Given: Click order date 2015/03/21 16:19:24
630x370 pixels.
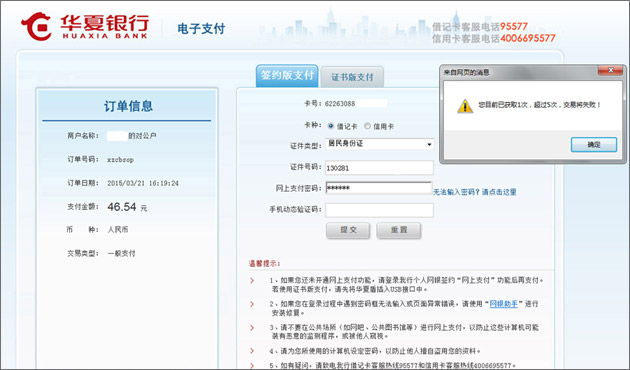Looking at the screenshot, I should coord(143,183).
